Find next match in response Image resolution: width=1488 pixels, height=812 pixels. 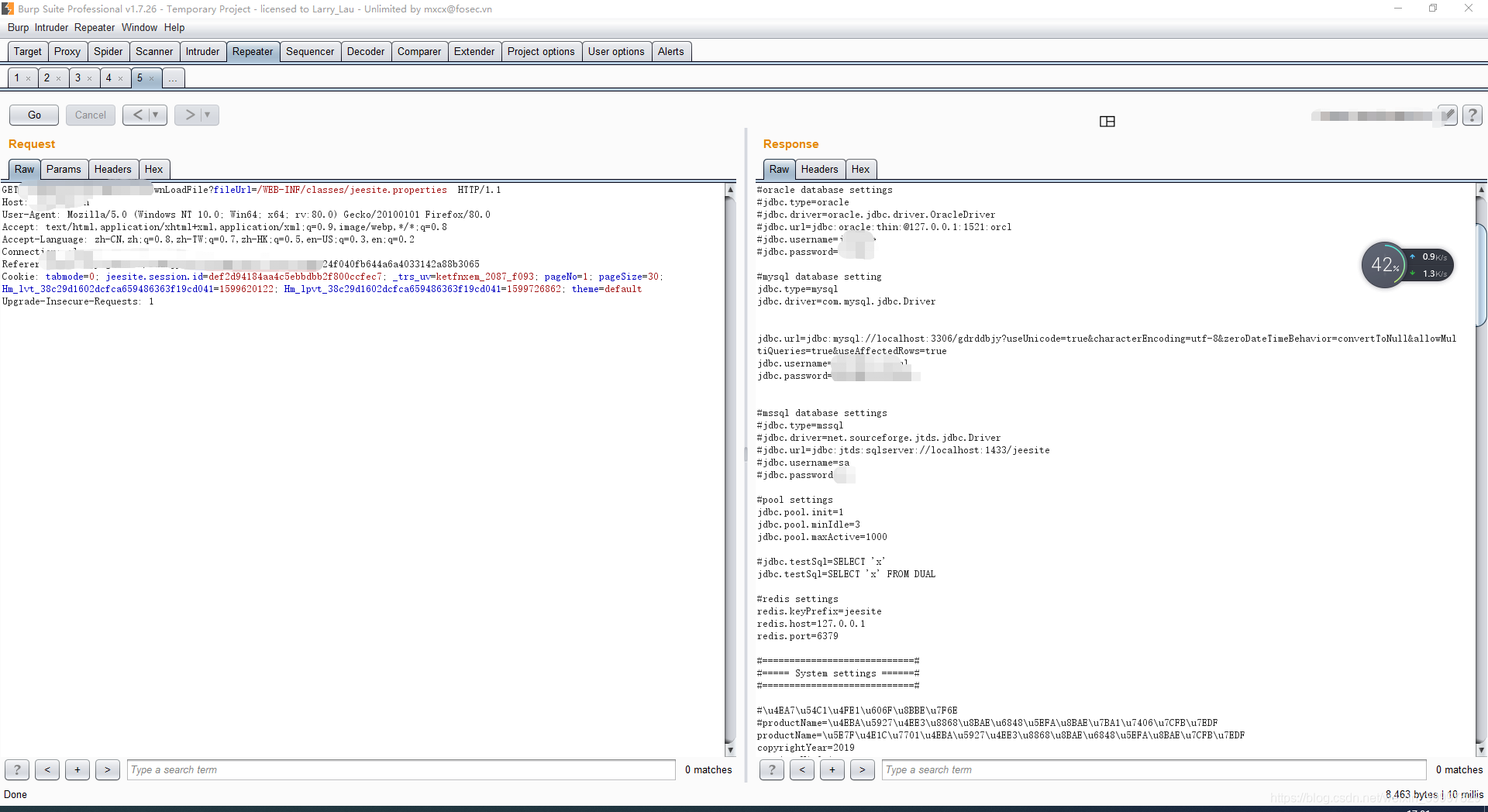[863, 769]
